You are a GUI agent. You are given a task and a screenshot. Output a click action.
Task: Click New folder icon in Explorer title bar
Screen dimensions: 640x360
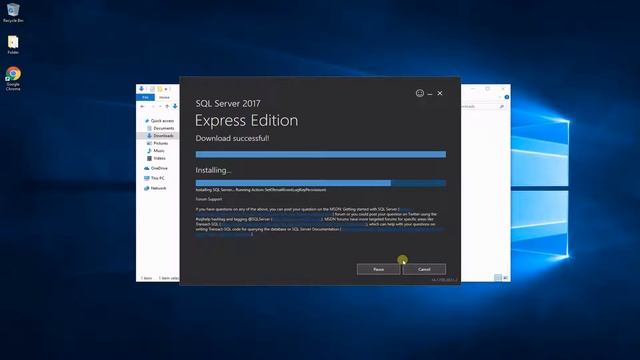[x=160, y=89]
